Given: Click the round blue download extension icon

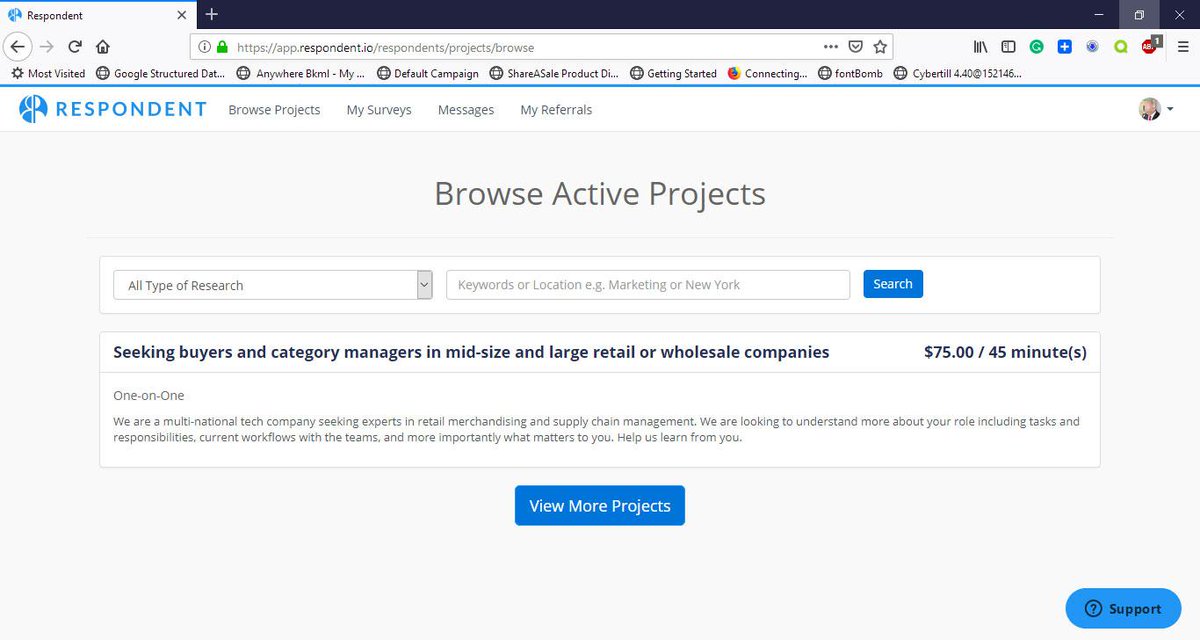Looking at the screenshot, I should click(1093, 46).
